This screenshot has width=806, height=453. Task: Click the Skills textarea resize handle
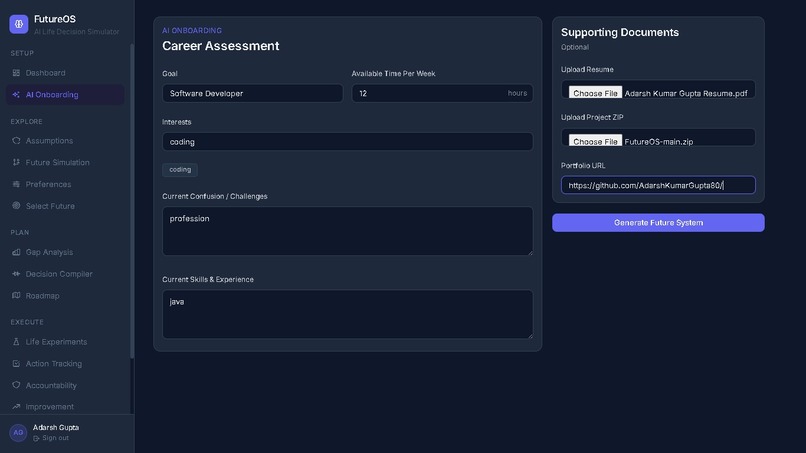click(529, 335)
